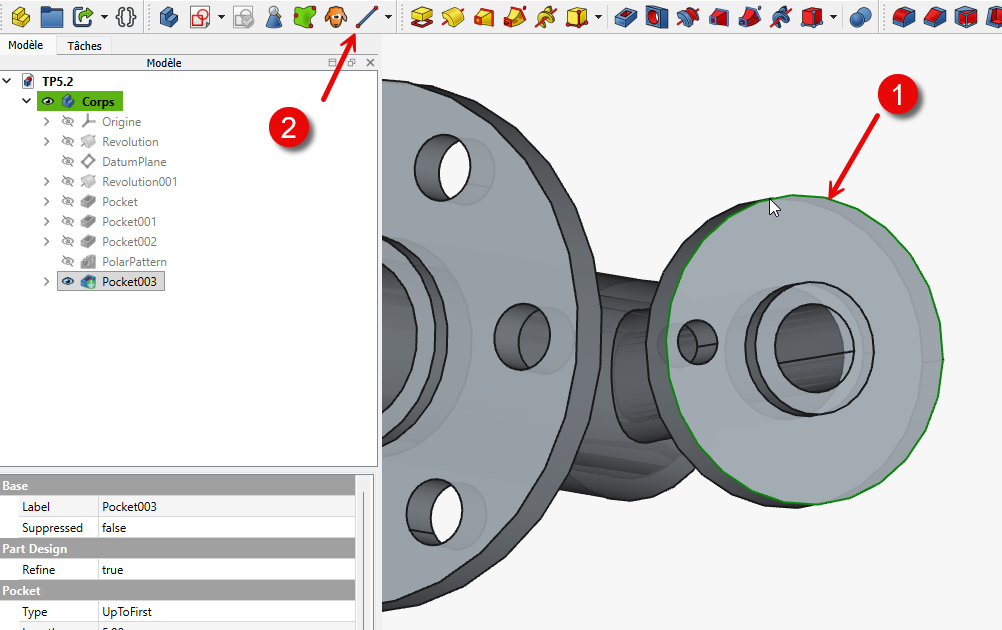The width and height of the screenshot is (1002, 630).
Task: Collapse the Corps body tree node
Action: coord(27,102)
